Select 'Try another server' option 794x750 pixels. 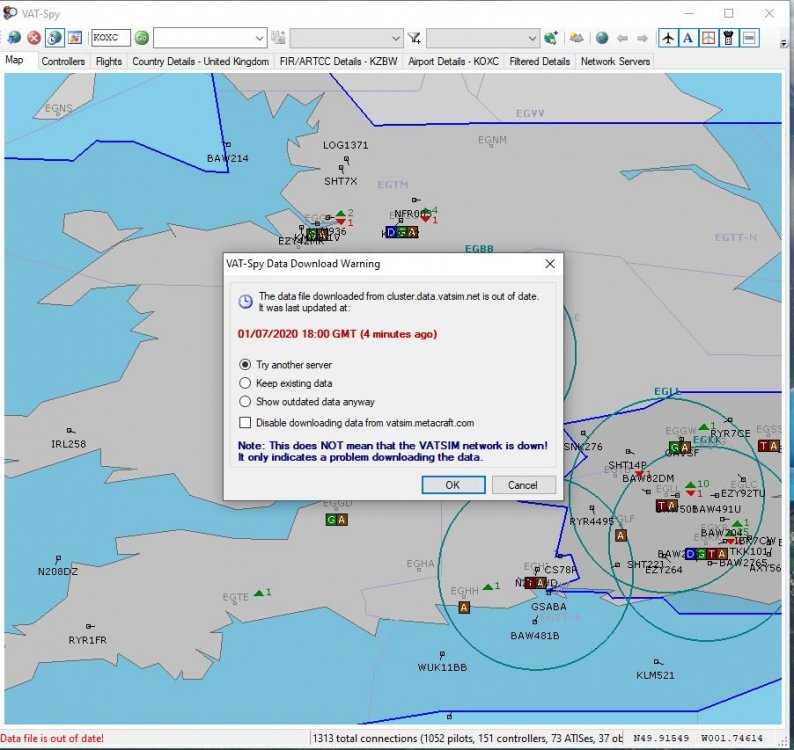(x=246, y=365)
